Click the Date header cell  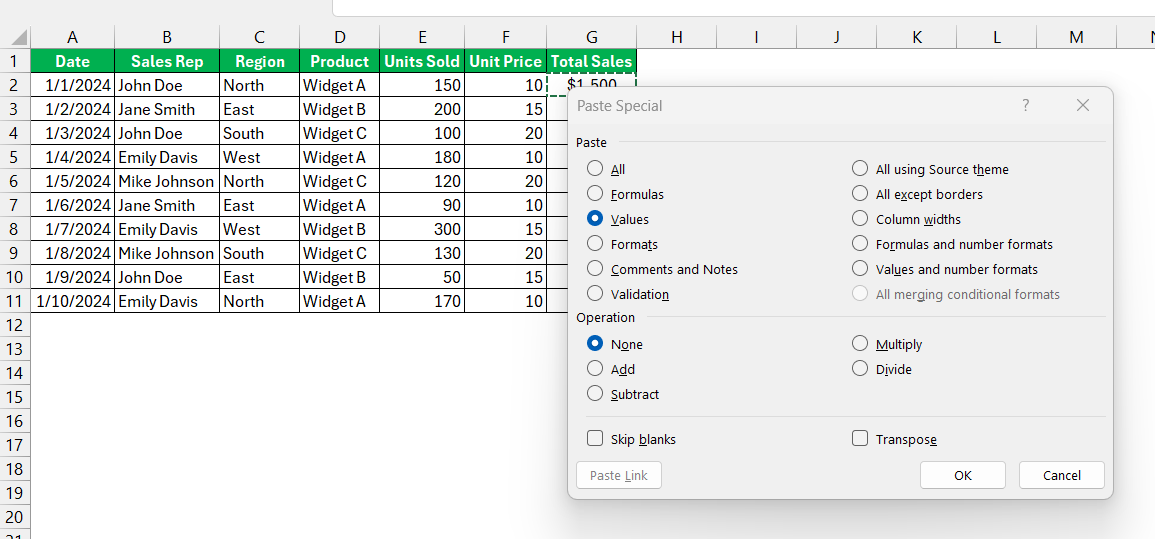tap(72, 61)
